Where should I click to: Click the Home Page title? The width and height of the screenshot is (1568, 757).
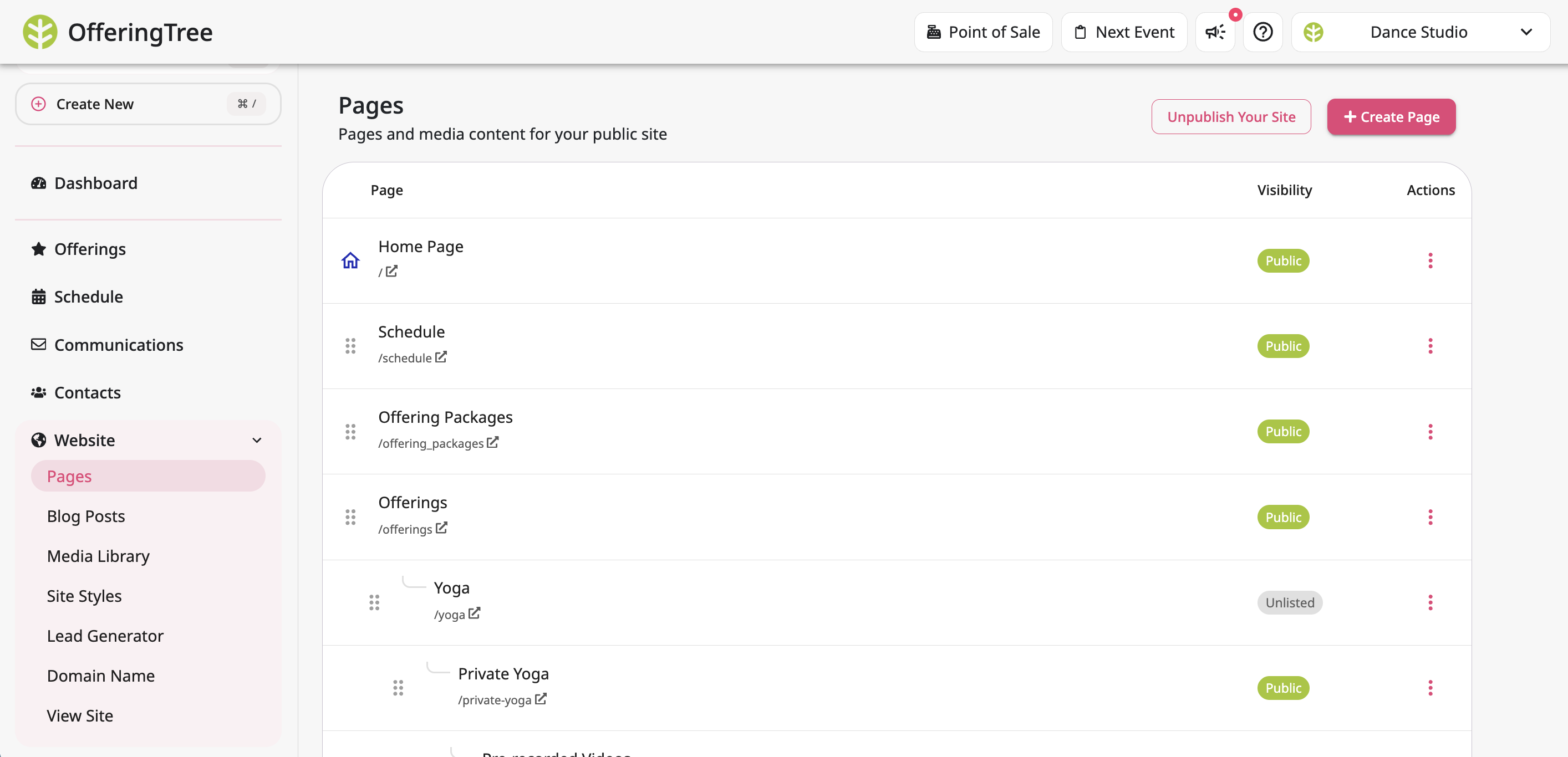click(x=421, y=247)
